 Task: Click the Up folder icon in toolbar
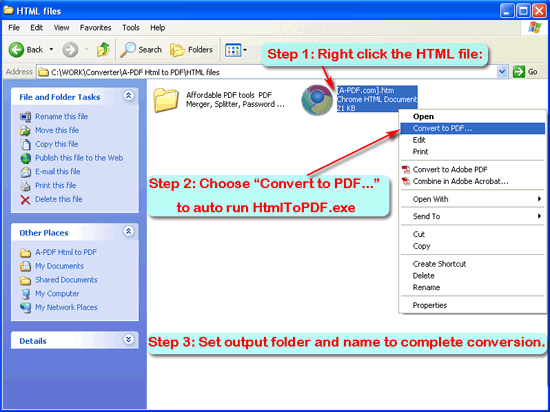click(x=103, y=50)
